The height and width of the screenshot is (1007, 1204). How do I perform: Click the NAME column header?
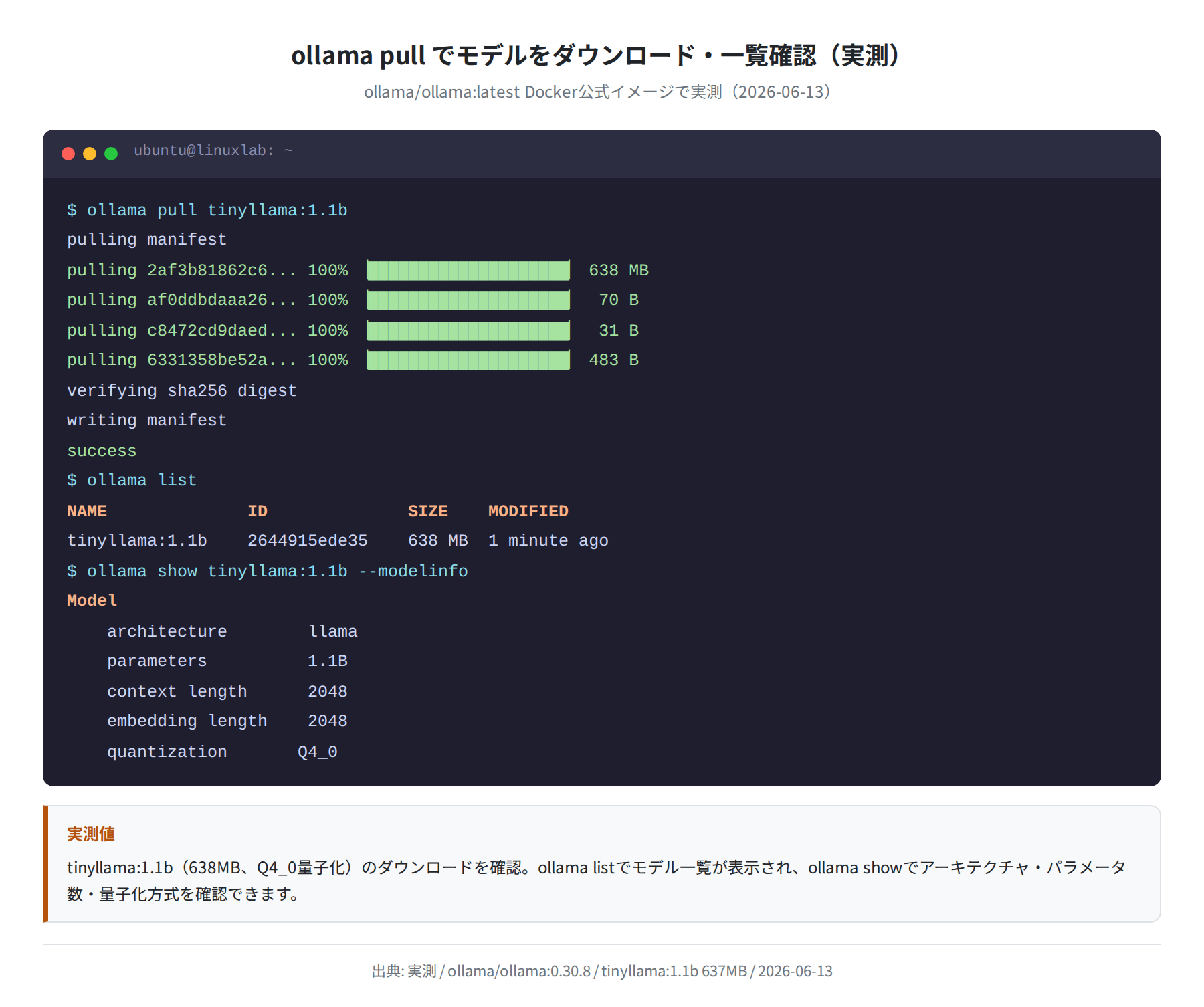(87, 511)
